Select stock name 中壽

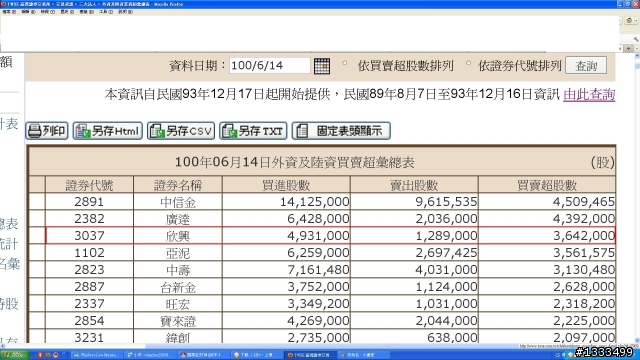point(178,270)
